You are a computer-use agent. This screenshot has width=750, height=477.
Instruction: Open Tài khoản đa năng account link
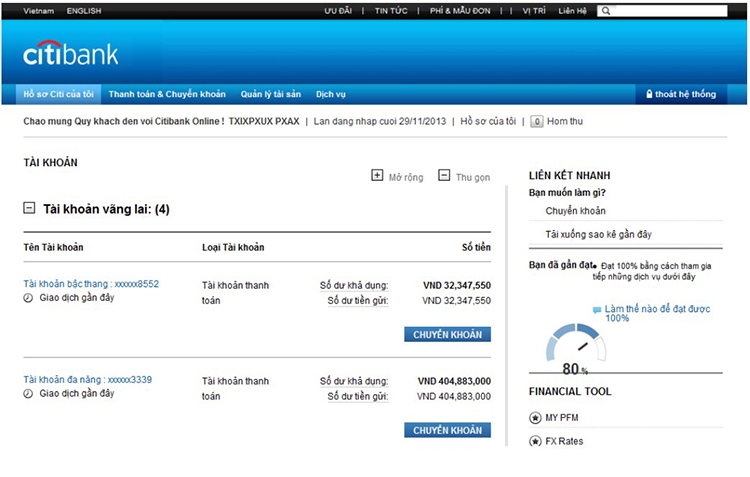[88, 379]
